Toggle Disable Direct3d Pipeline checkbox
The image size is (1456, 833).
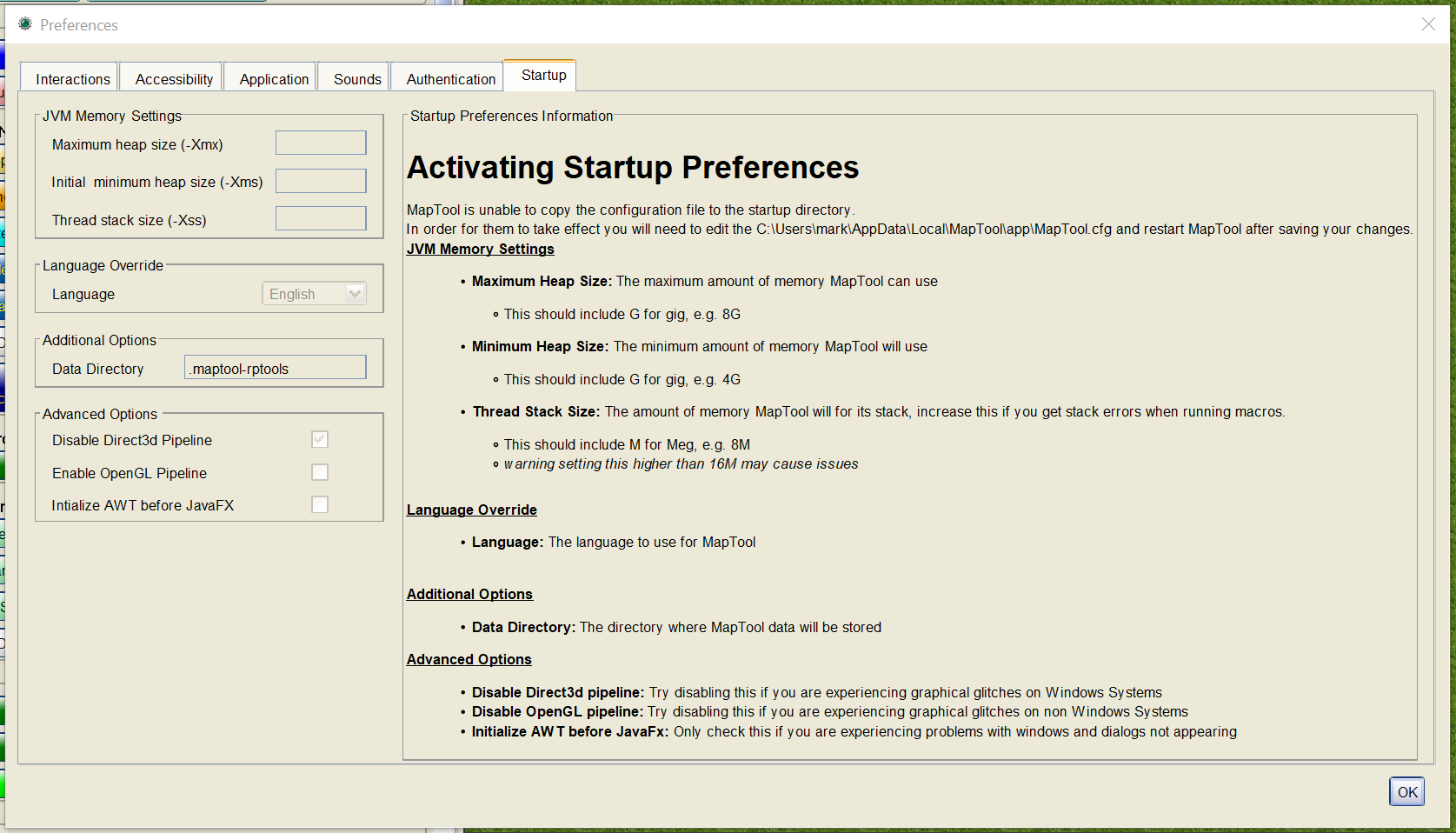pos(320,440)
